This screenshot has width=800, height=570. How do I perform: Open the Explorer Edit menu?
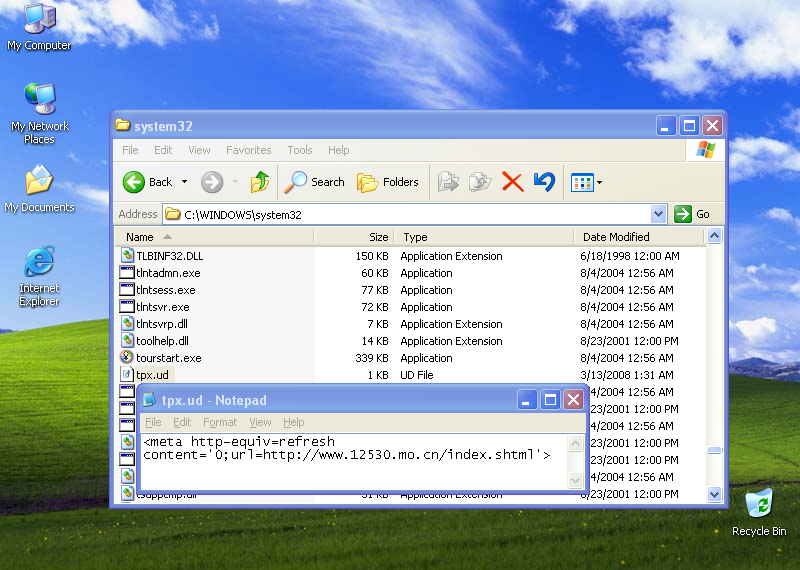[x=163, y=150]
